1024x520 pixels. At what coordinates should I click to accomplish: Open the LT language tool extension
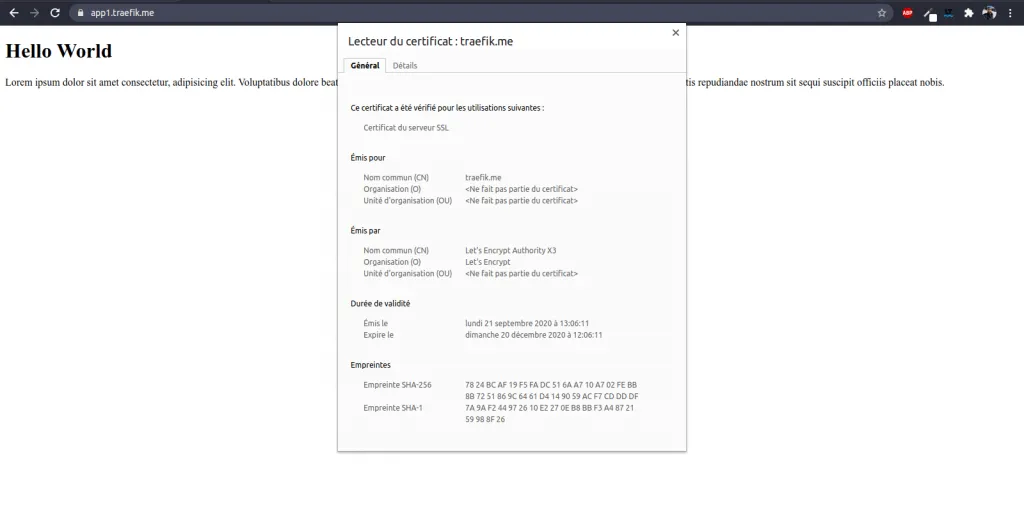(x=948, y=13)
